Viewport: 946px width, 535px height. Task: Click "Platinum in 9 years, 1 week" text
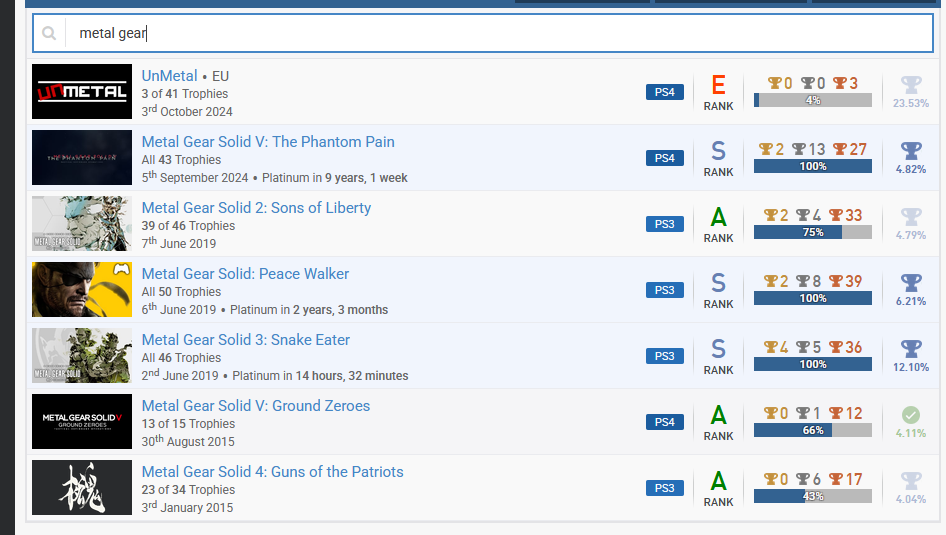[x=335, y=178]
